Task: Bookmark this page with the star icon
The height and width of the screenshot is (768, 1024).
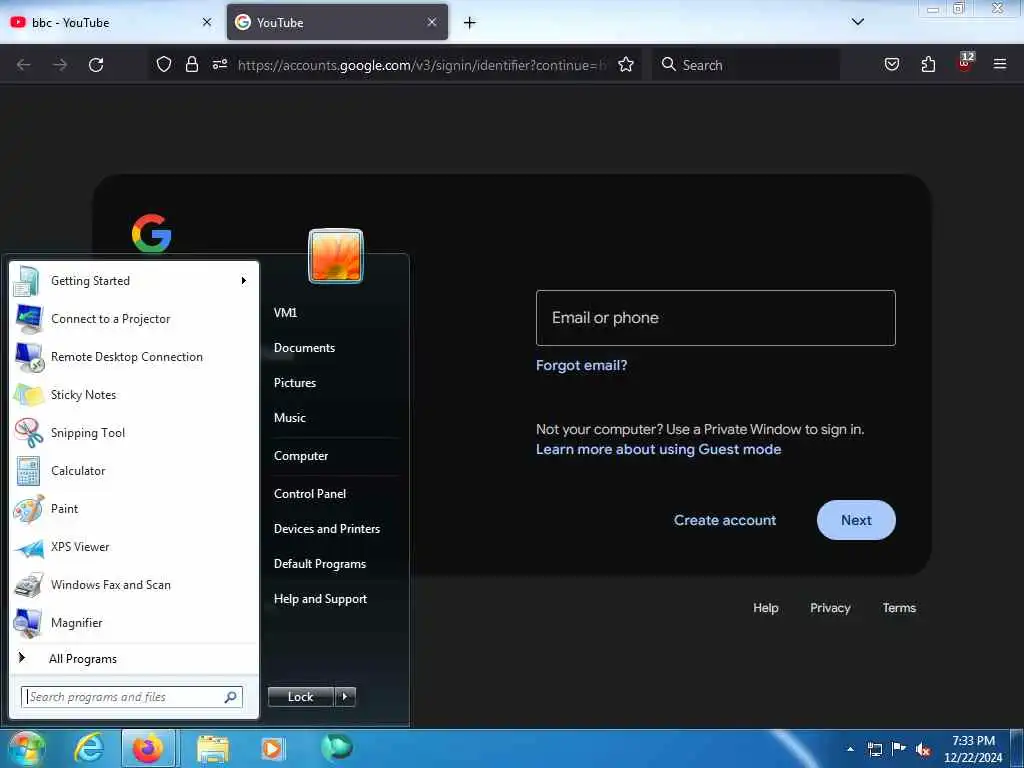Action: tap(626, 64)
